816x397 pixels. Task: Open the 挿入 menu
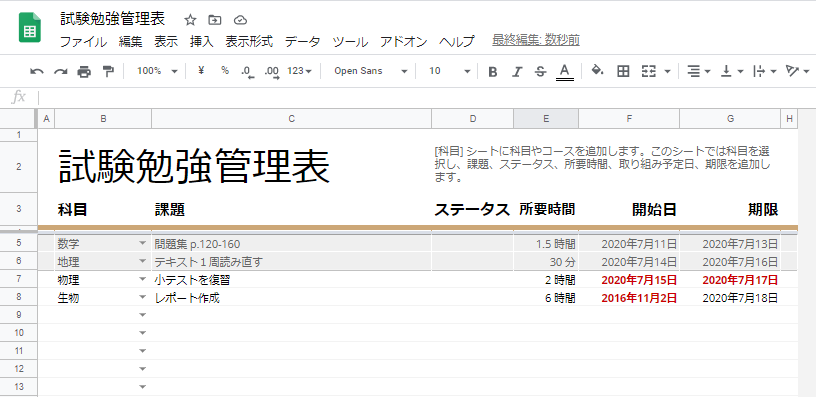[201, 42]
